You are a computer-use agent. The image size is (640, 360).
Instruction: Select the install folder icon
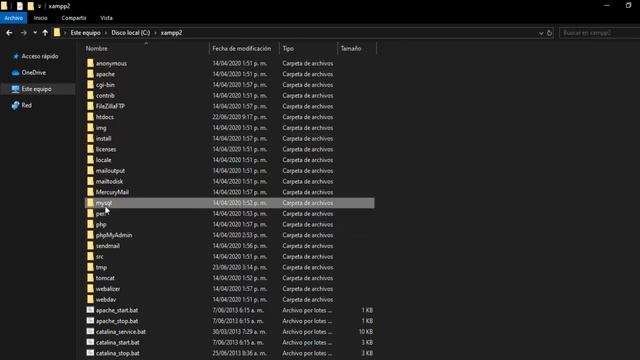90,138
